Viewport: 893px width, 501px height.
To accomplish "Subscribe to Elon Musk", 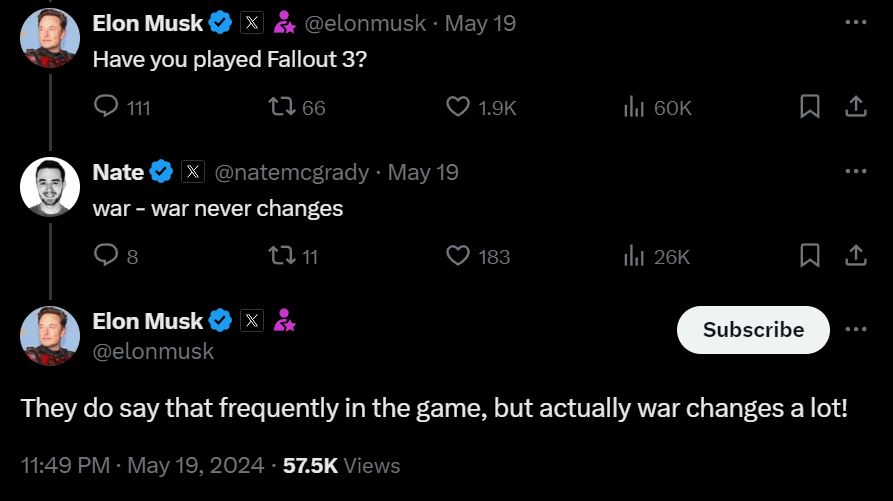I will 753,330.
